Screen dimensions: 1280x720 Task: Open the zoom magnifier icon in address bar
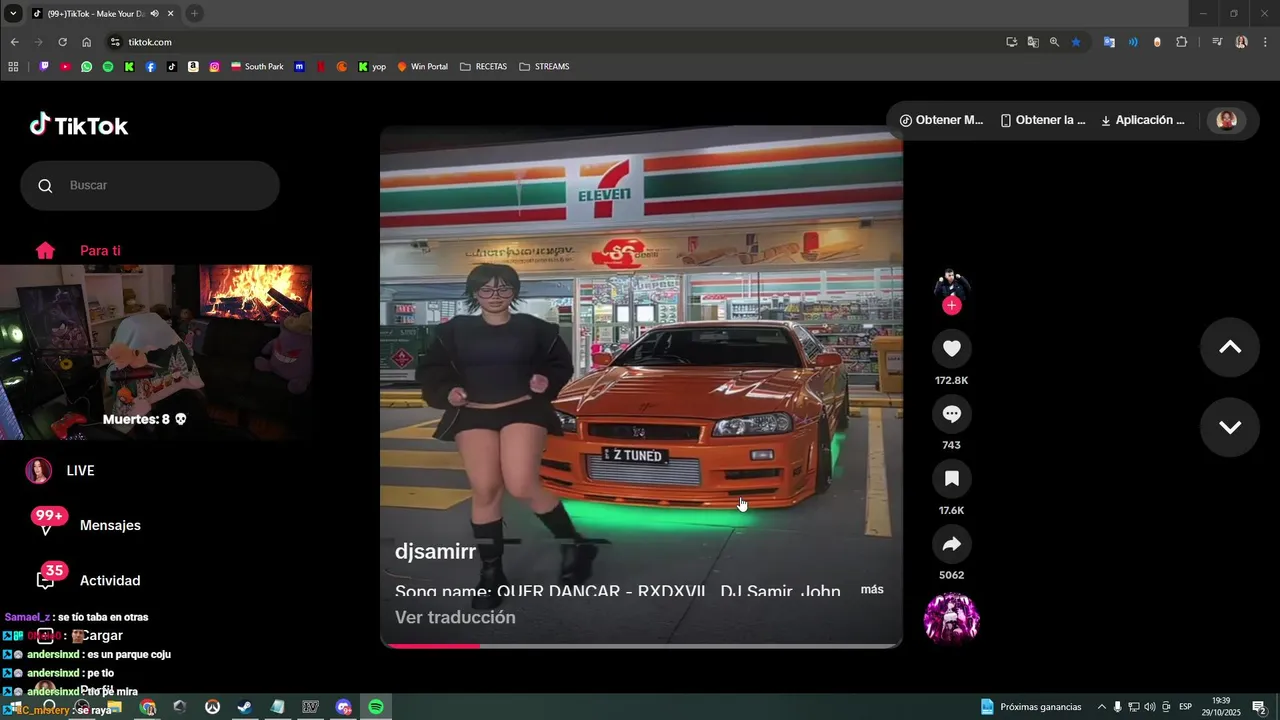tap(1054, 42)
